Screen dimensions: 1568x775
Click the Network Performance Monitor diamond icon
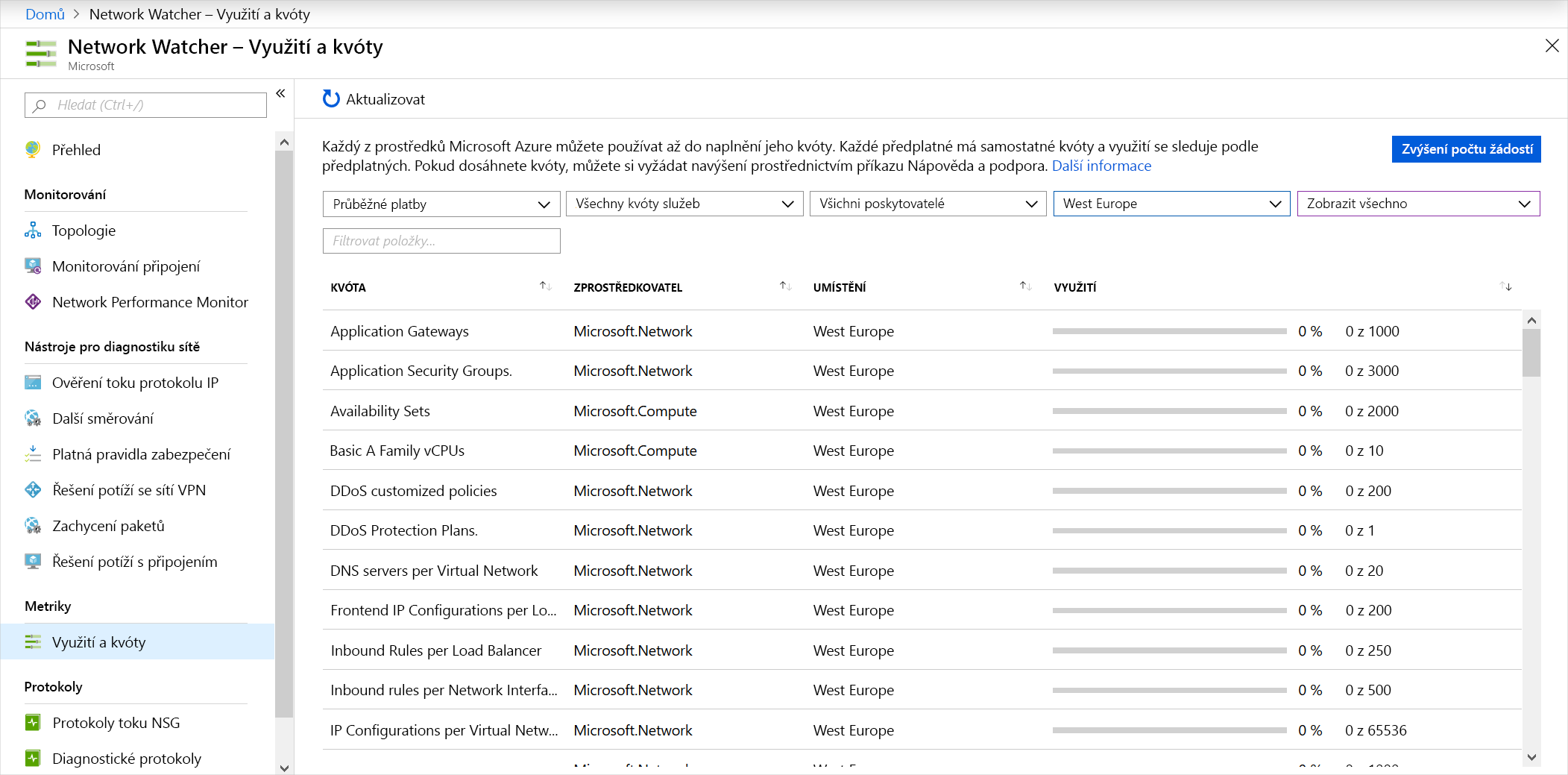pyautogui.click(x=33, y=302)
